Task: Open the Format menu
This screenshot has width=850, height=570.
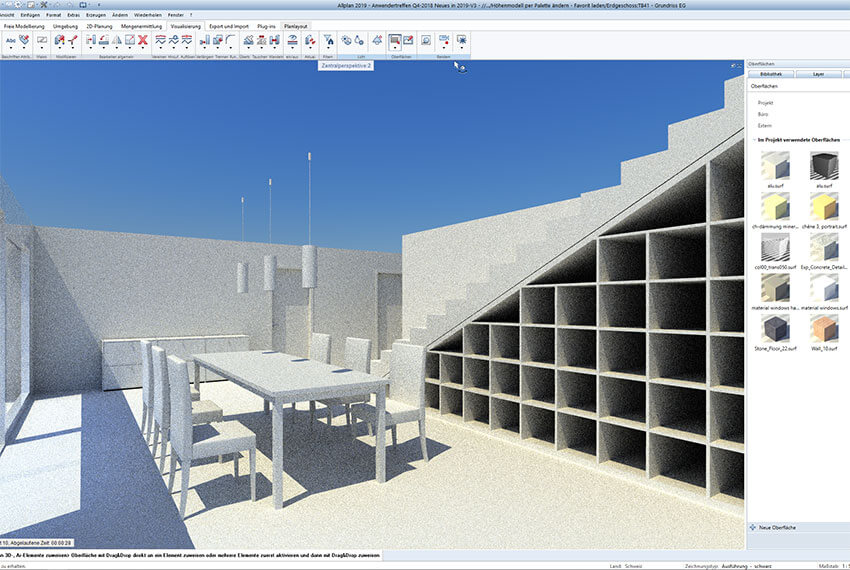Action: pos(52,16)
